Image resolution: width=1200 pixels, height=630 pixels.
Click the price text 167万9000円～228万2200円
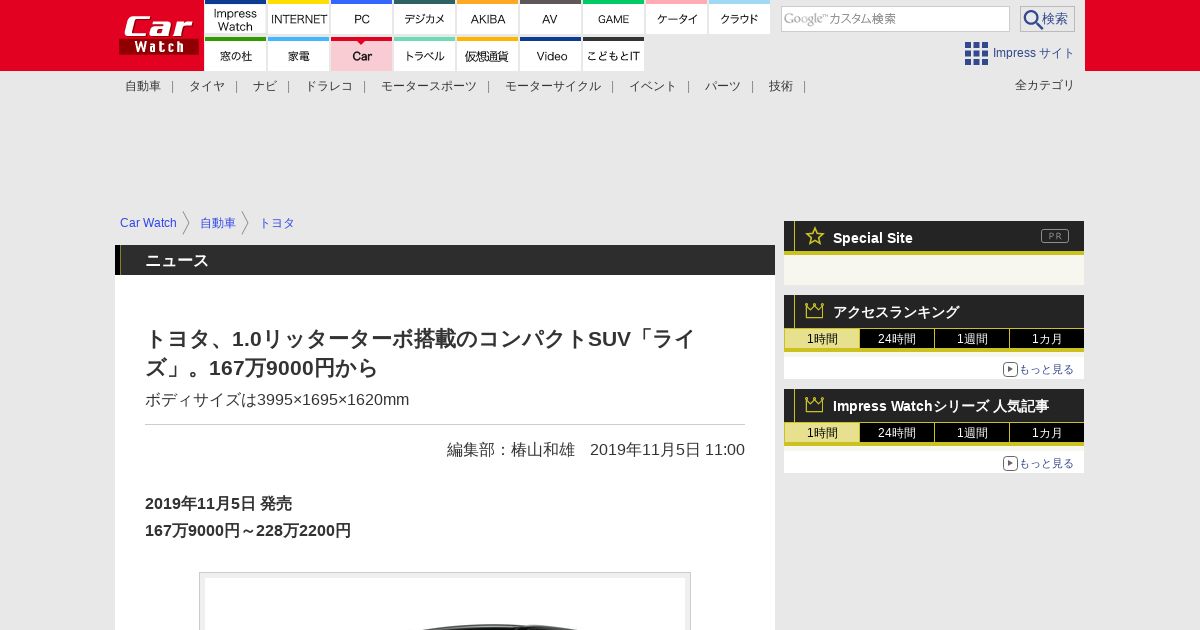[x=248, y=531]
